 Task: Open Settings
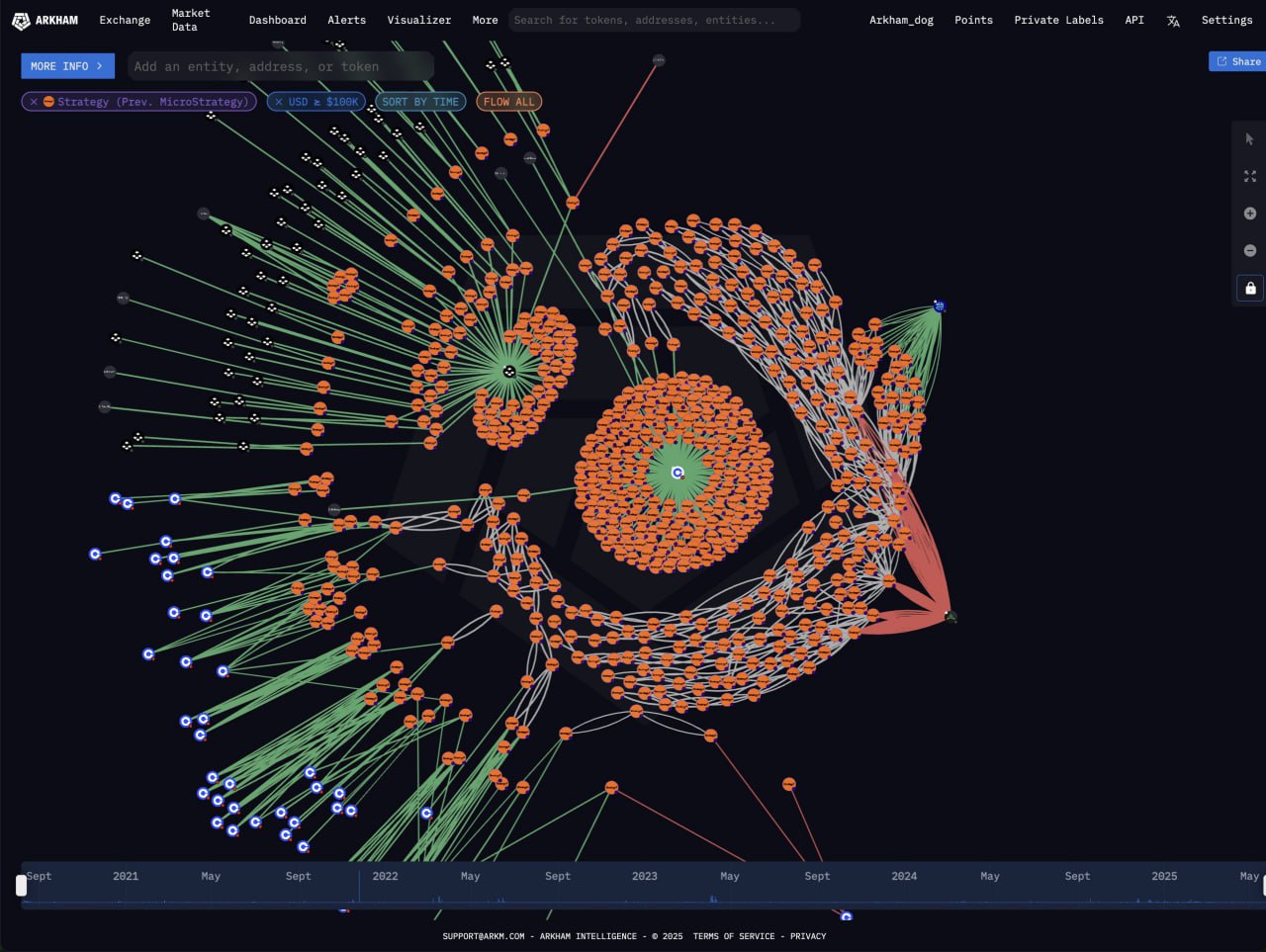click(x=1226, y=20)
